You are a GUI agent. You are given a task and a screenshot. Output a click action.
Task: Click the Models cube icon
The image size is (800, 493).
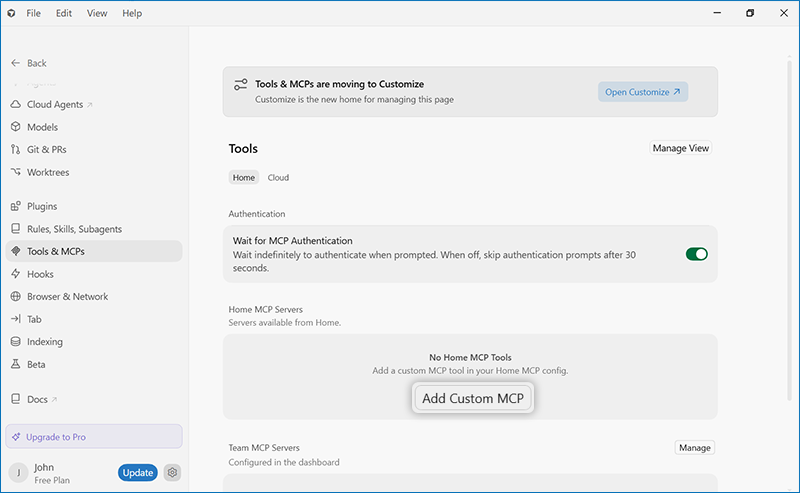pos(16,127)
